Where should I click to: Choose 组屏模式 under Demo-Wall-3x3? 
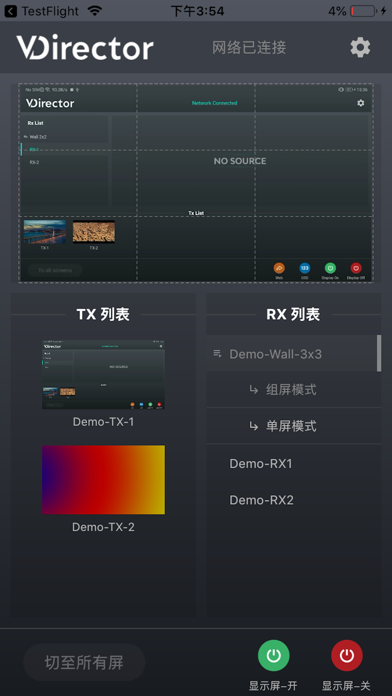[x=293, y=390]
